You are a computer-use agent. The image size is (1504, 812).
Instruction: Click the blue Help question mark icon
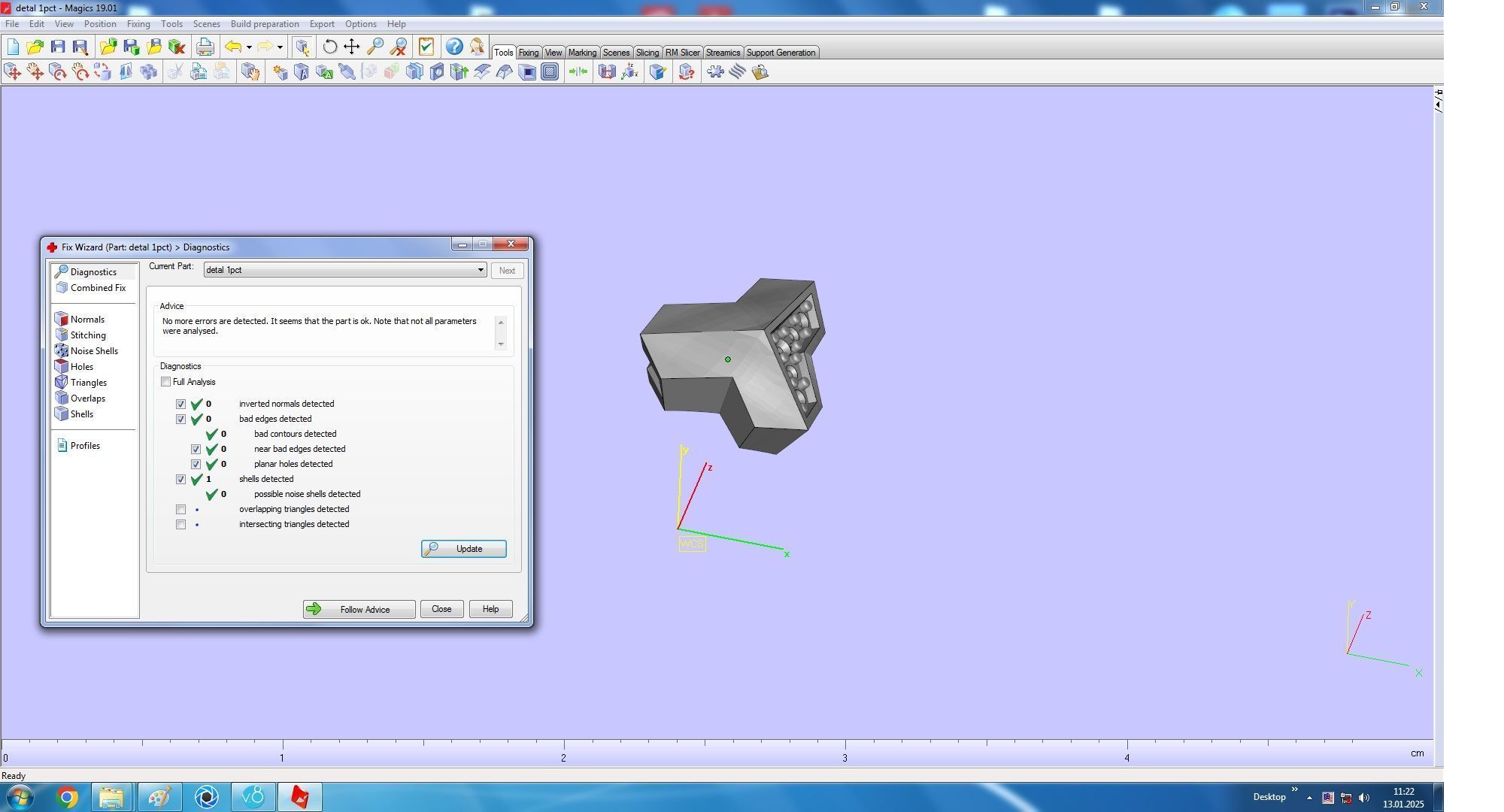(x=453, y=47)
